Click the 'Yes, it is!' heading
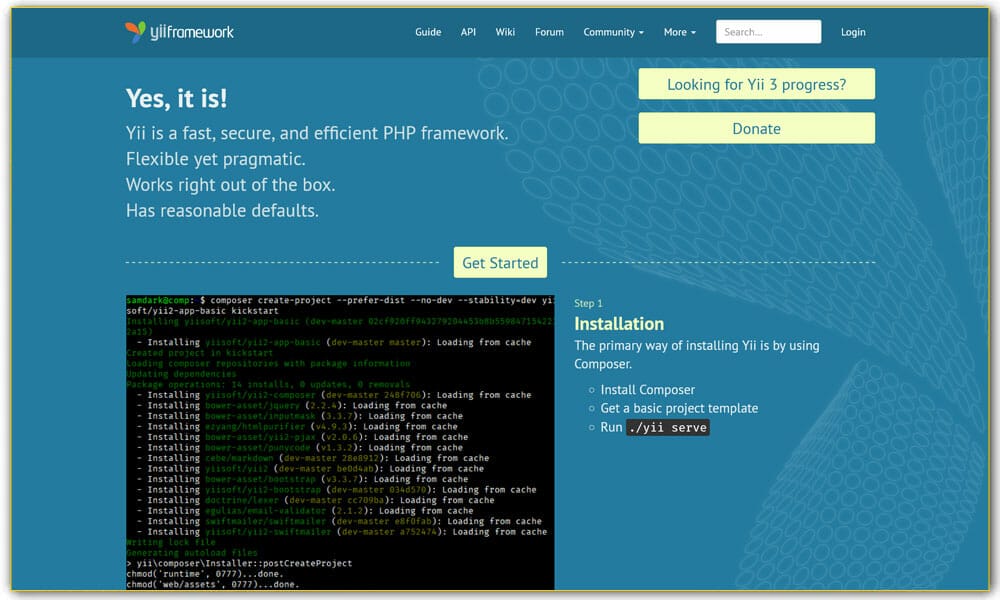 point(177,98)
